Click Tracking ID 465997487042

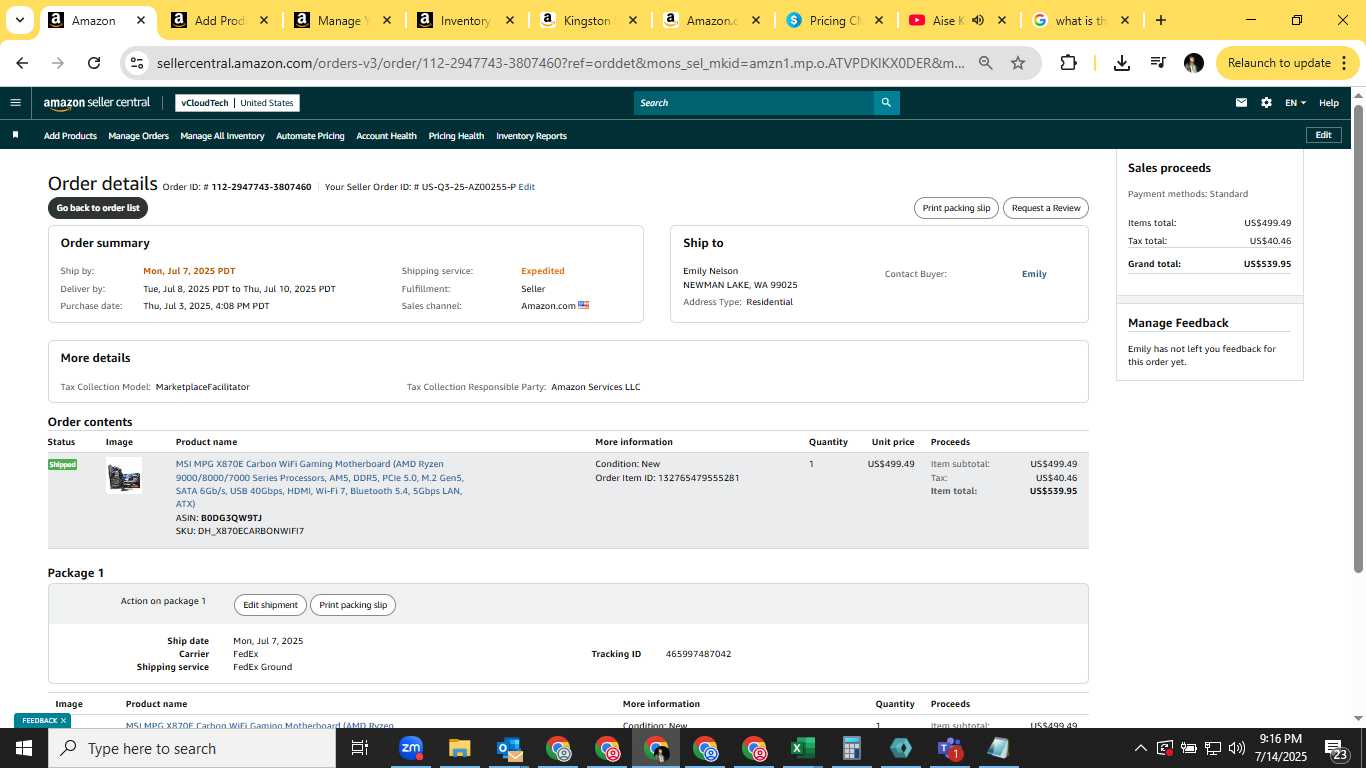click(x=698, y=654)
